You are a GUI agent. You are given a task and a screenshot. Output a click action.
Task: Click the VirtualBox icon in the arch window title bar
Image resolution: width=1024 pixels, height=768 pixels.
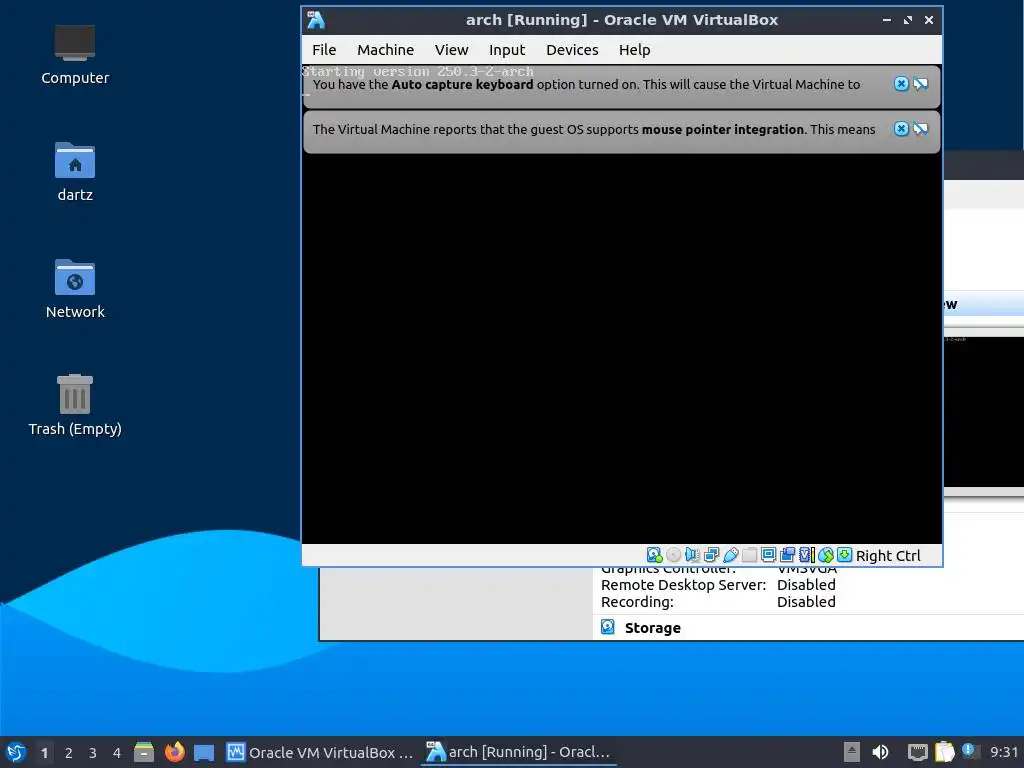316,20
